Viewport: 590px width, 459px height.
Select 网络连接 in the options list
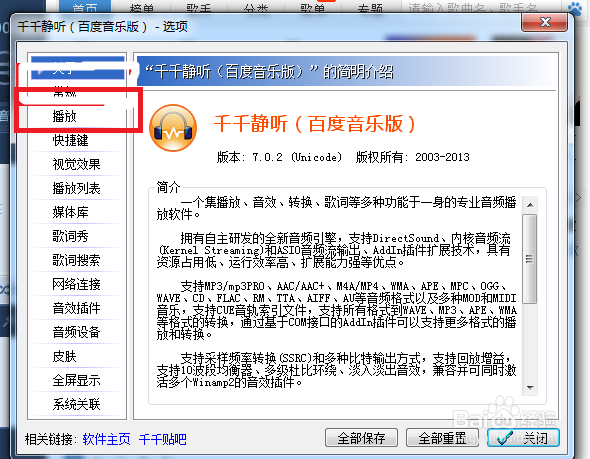76,284
